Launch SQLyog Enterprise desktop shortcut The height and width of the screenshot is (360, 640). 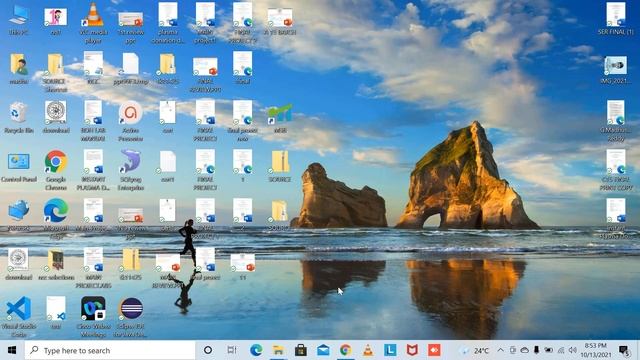[x=131, y=169]
